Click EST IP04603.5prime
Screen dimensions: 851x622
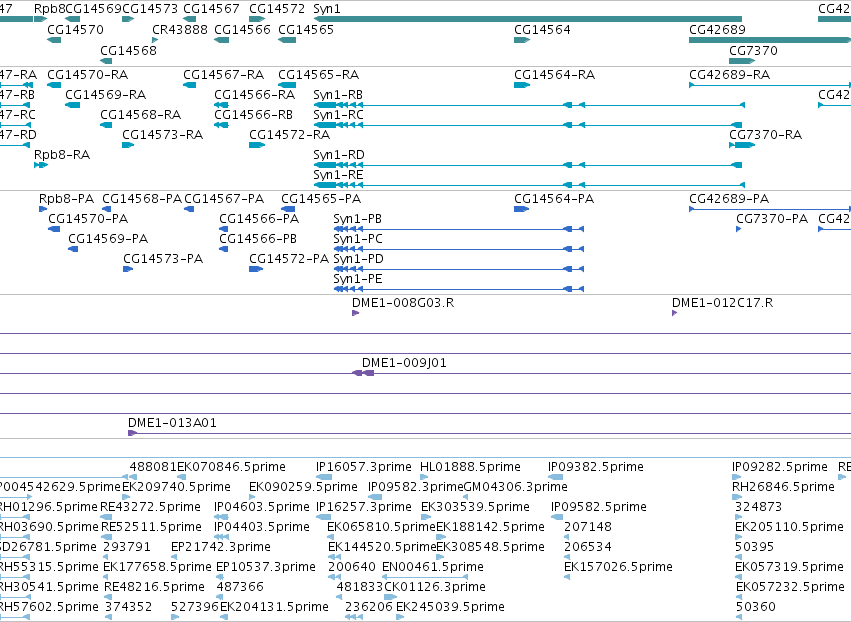coord(221,517)
